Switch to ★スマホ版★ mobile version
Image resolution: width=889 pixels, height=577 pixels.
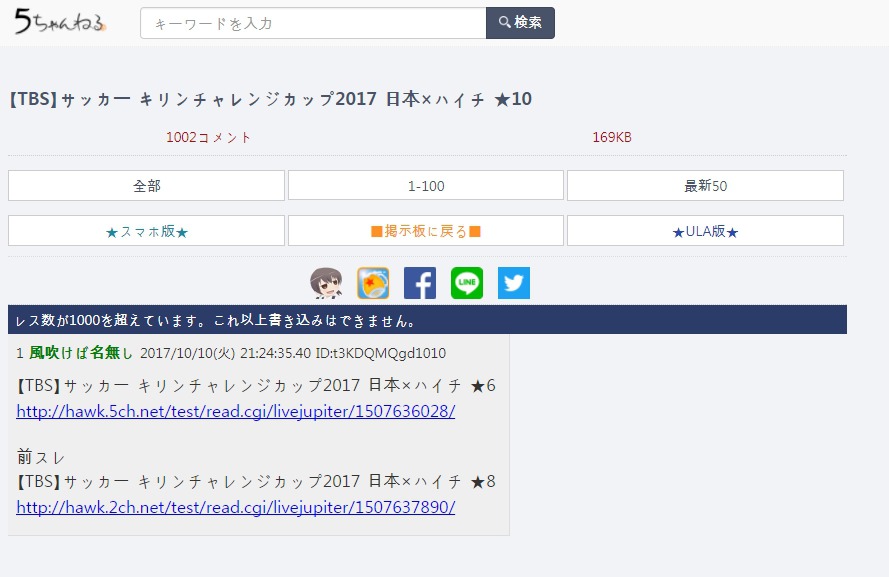click(146, 231)
